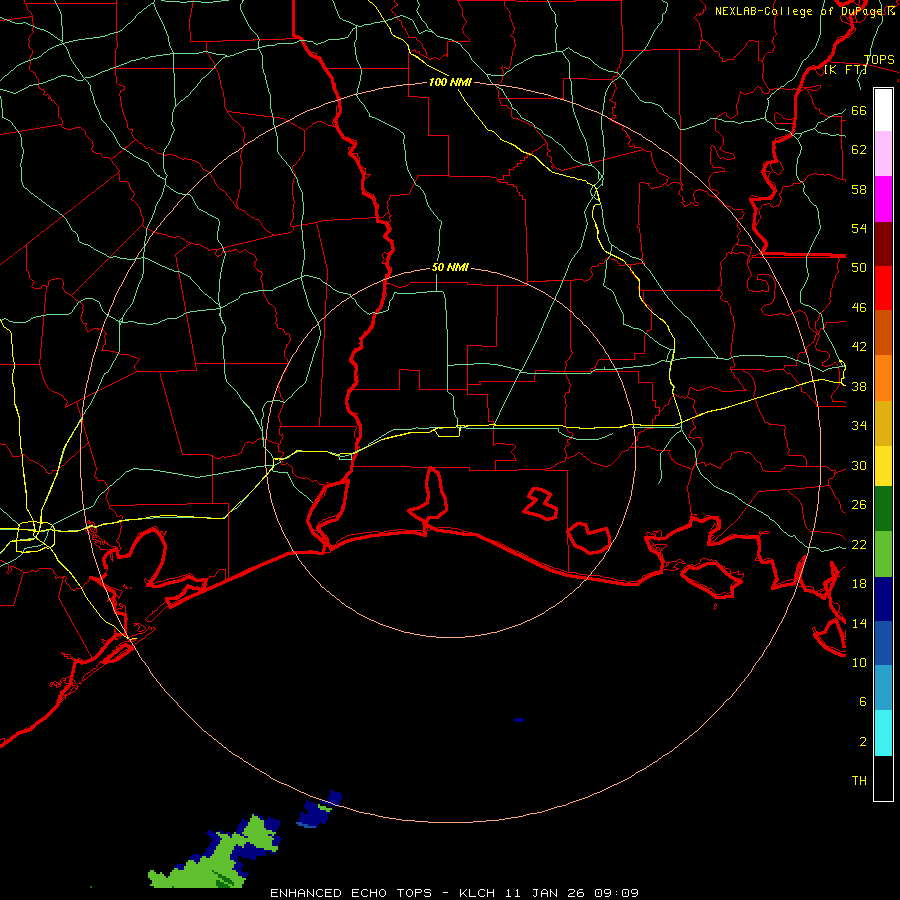Click the light orange legend swatch

(883, 377)
